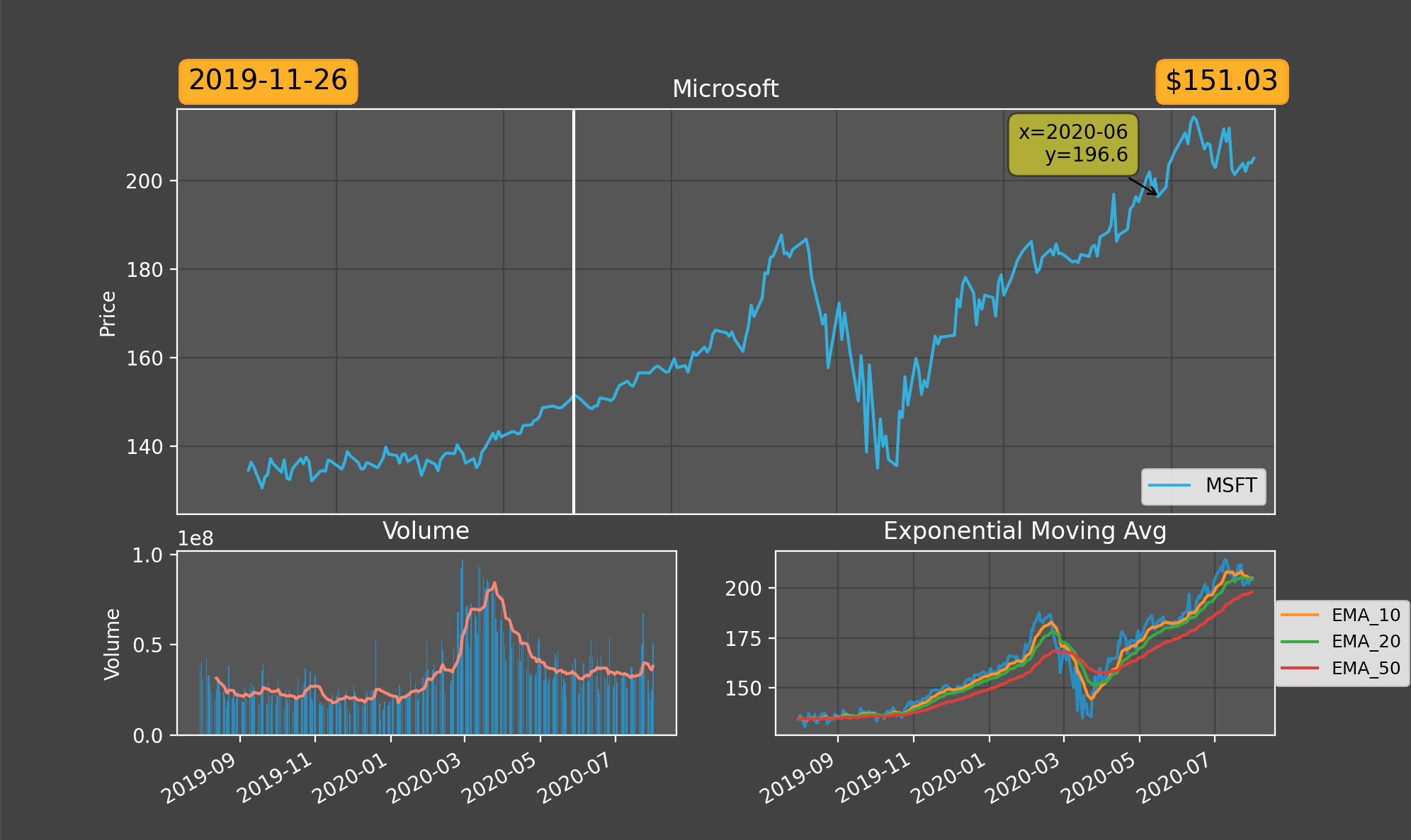Click the Price y-axis label
Image resolution: width=1411 pixels, height=840 pixels.
click(x=108, y=313)
